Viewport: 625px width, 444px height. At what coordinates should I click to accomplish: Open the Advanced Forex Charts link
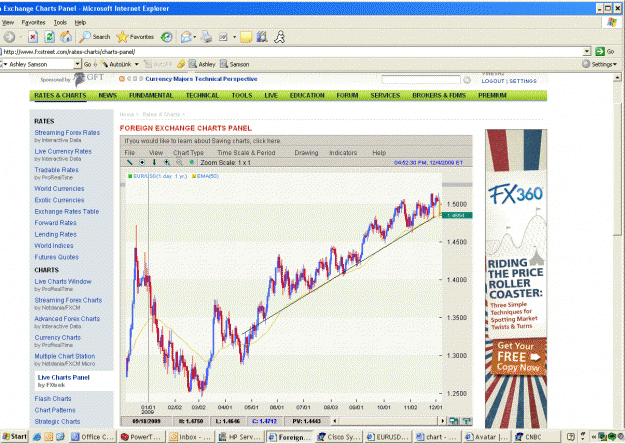(x=67, y=318)
